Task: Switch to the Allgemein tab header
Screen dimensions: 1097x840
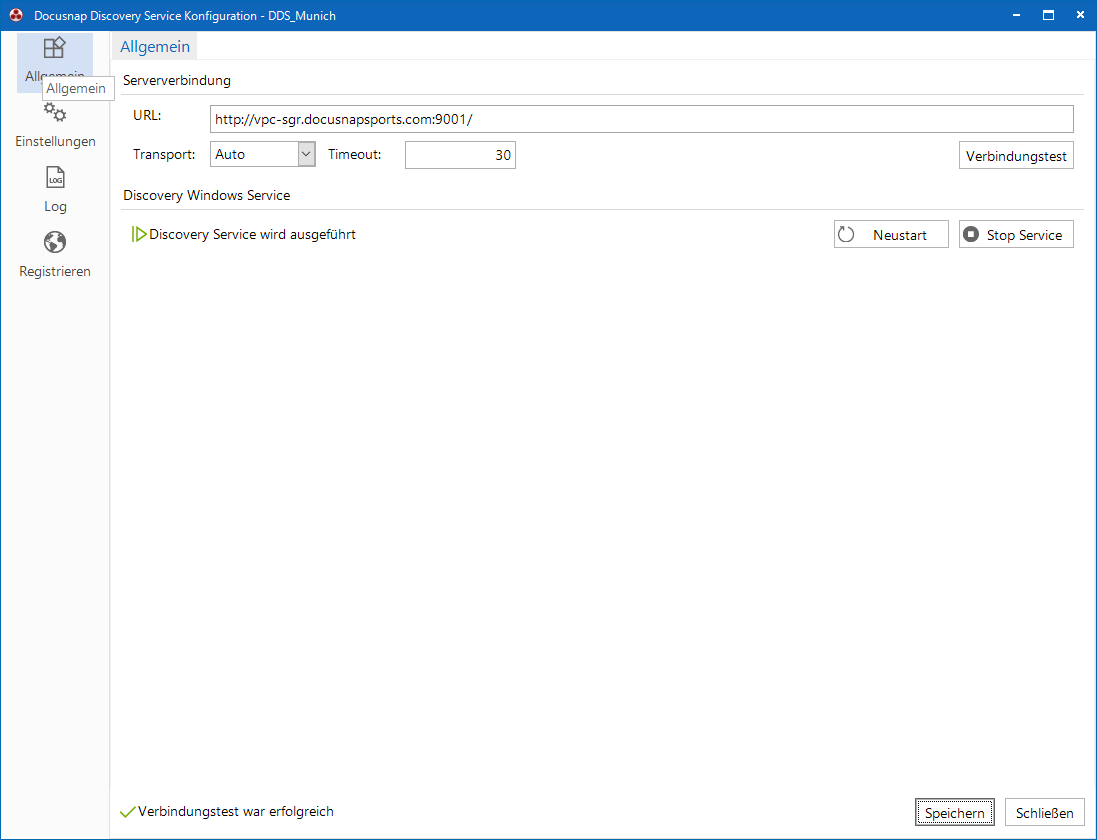Action: [155, 46]
